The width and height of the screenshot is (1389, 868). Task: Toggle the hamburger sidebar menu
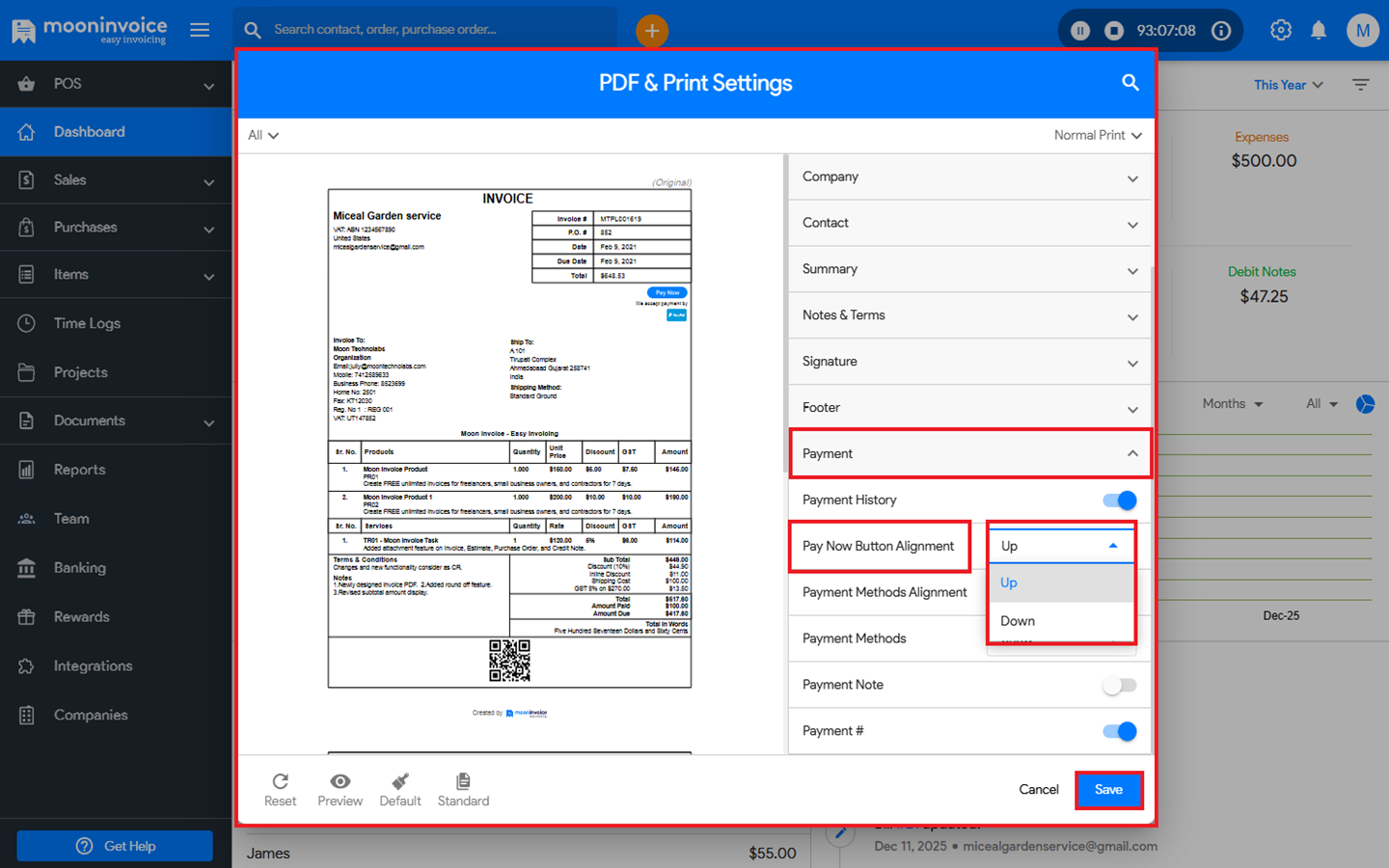click(x=200, y=30)
